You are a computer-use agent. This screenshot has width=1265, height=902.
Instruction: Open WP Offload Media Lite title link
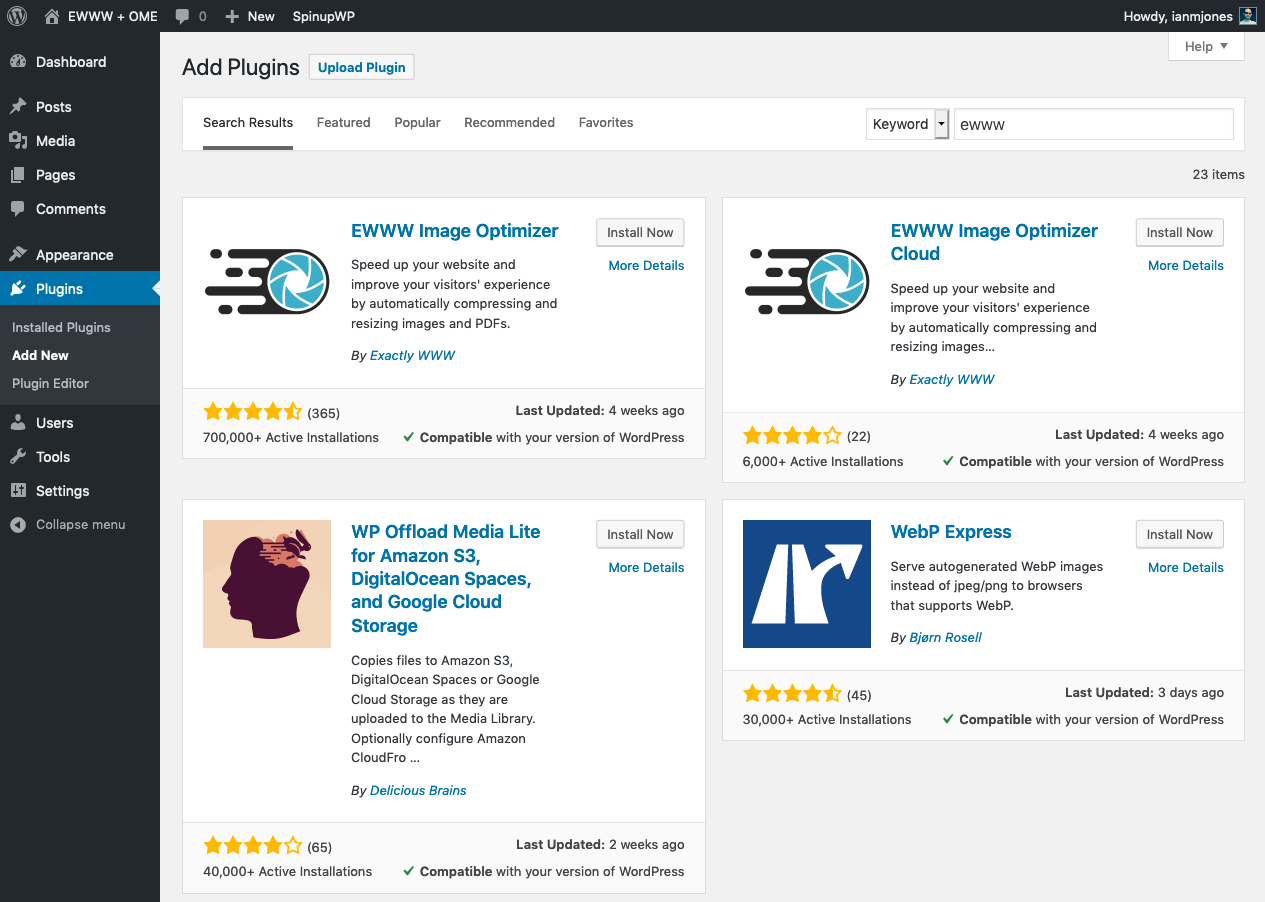pos(446,579)
